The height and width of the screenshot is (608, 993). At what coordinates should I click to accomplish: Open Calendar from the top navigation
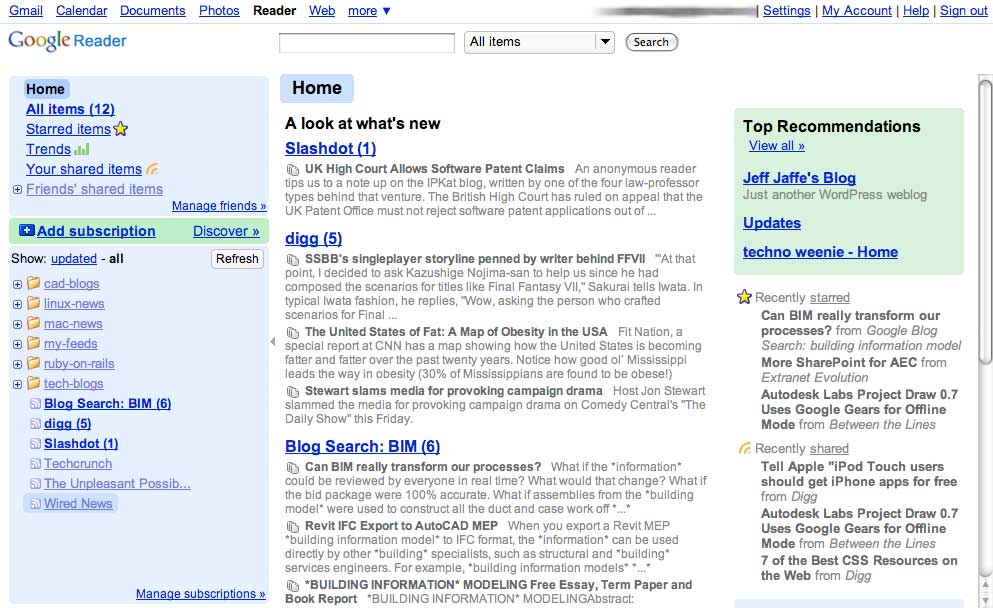[82, 11]
